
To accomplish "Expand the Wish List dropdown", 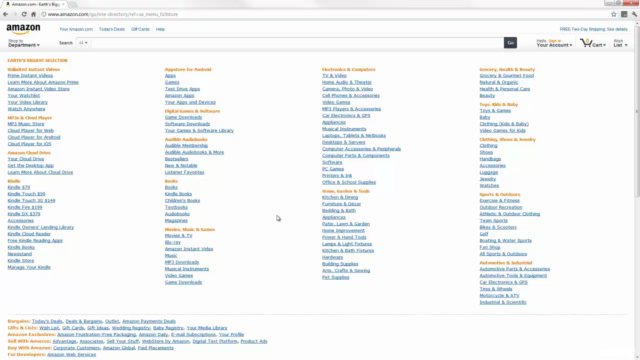I will point(620,43).
